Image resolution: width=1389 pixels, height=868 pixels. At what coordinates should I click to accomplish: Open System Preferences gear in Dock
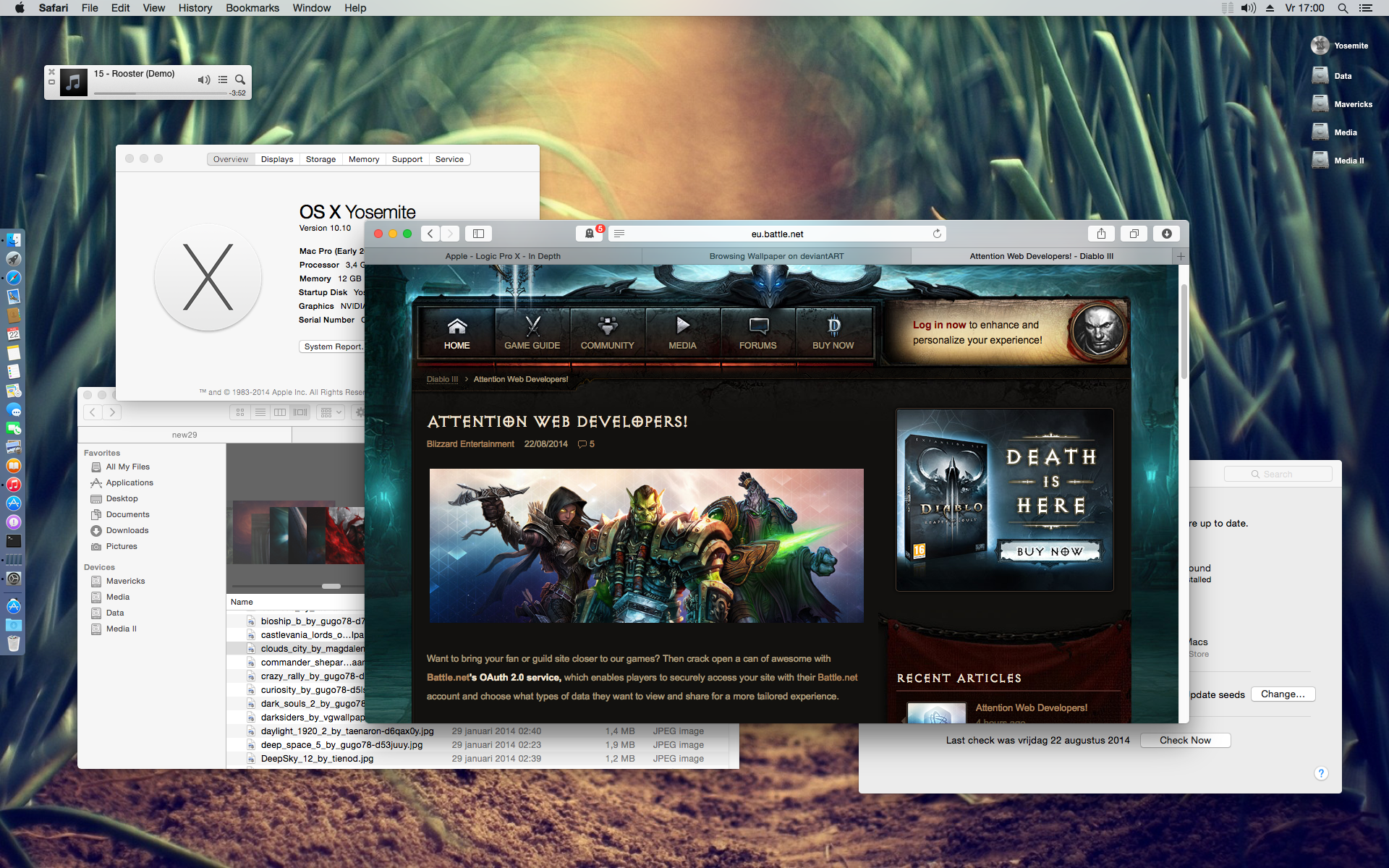point(14,579)
